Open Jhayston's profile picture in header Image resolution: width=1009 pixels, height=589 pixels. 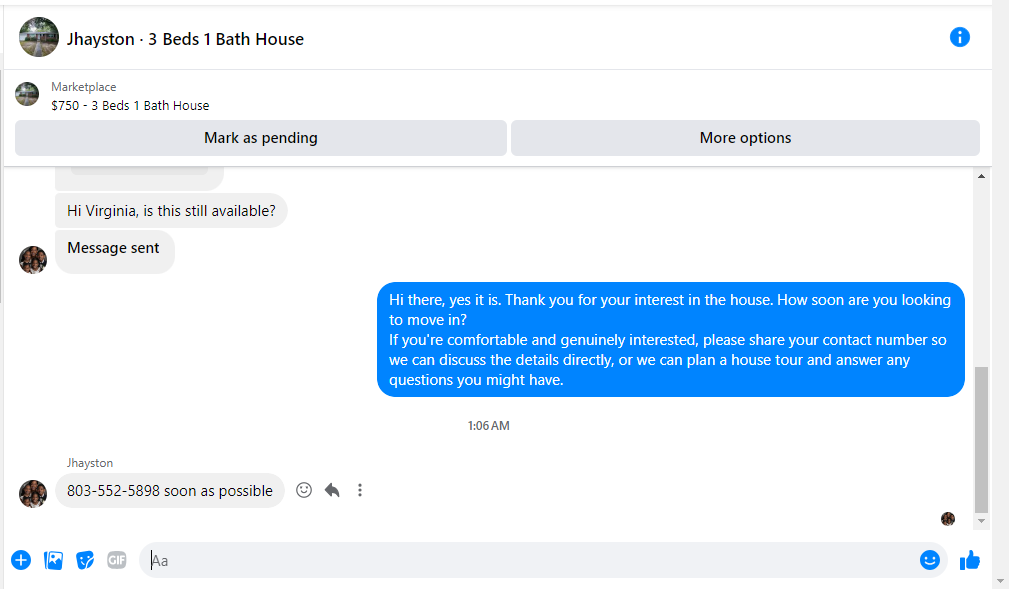(39, 37)
